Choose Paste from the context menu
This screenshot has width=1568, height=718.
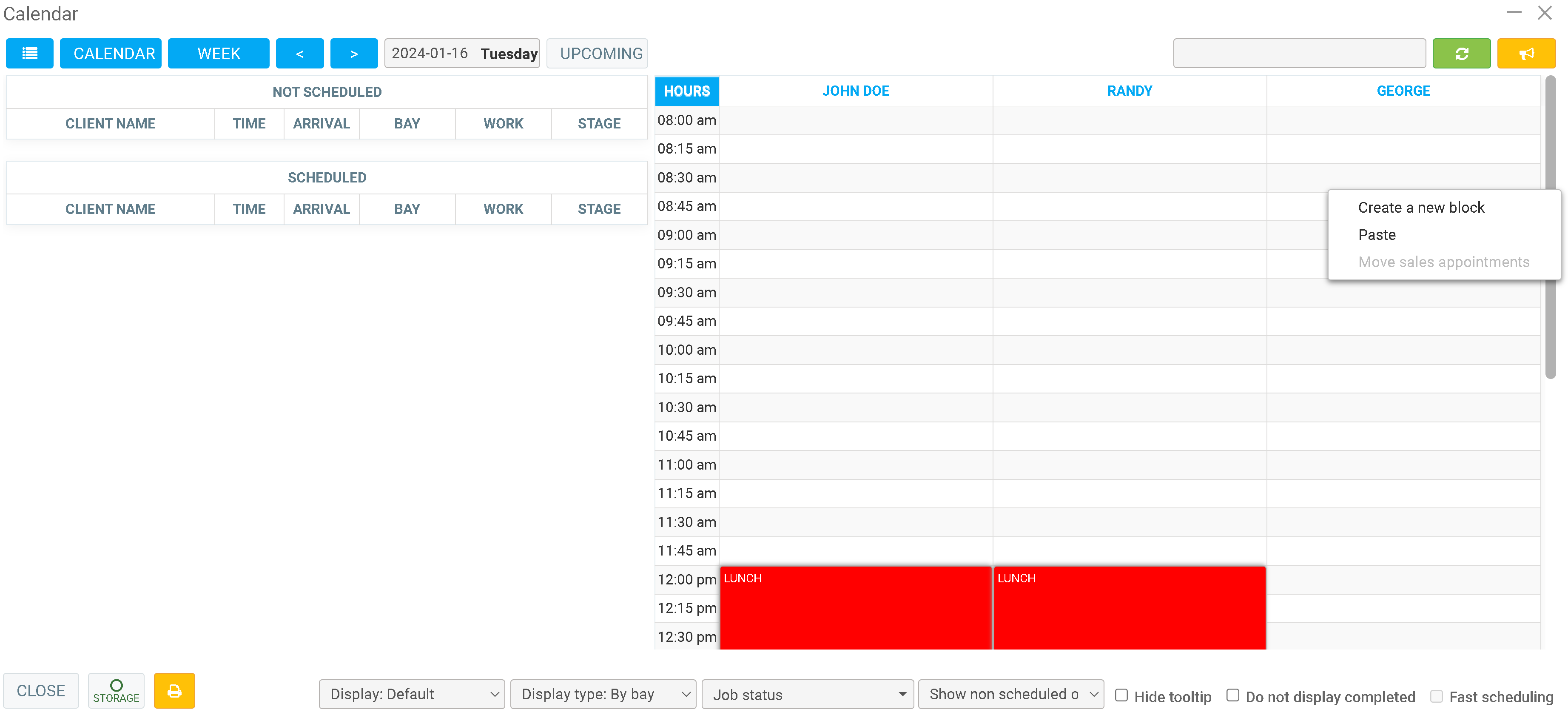point(1376,234)
